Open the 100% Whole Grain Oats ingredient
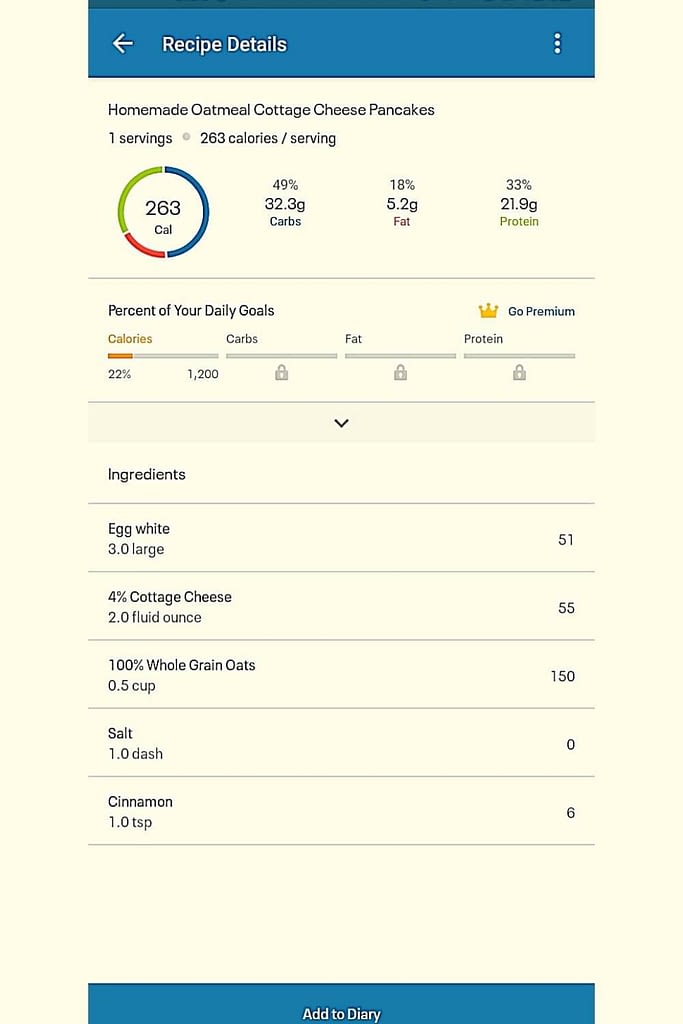This screenshot has width=683, height=1024. click(342, 675)
